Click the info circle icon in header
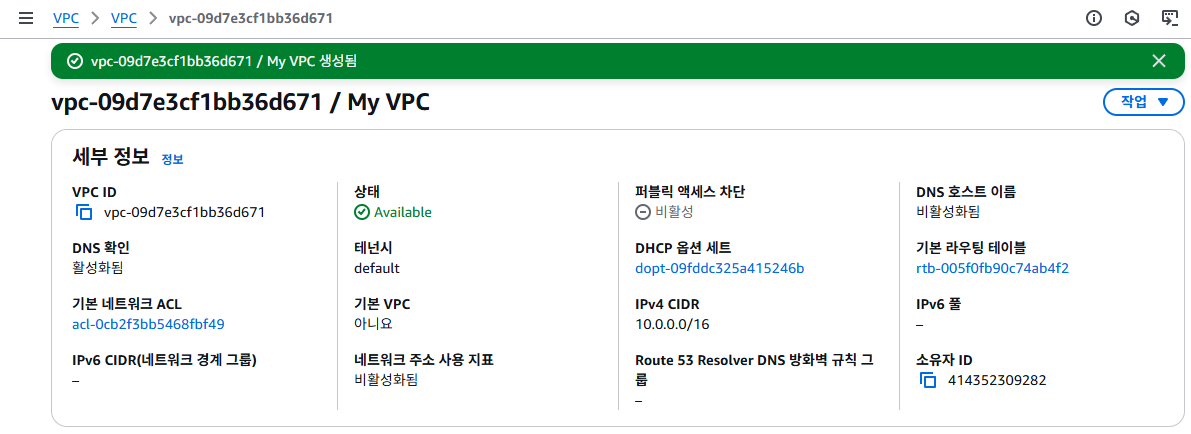This screenshot has width=1191, height=434. click(x=1094, y=18)
